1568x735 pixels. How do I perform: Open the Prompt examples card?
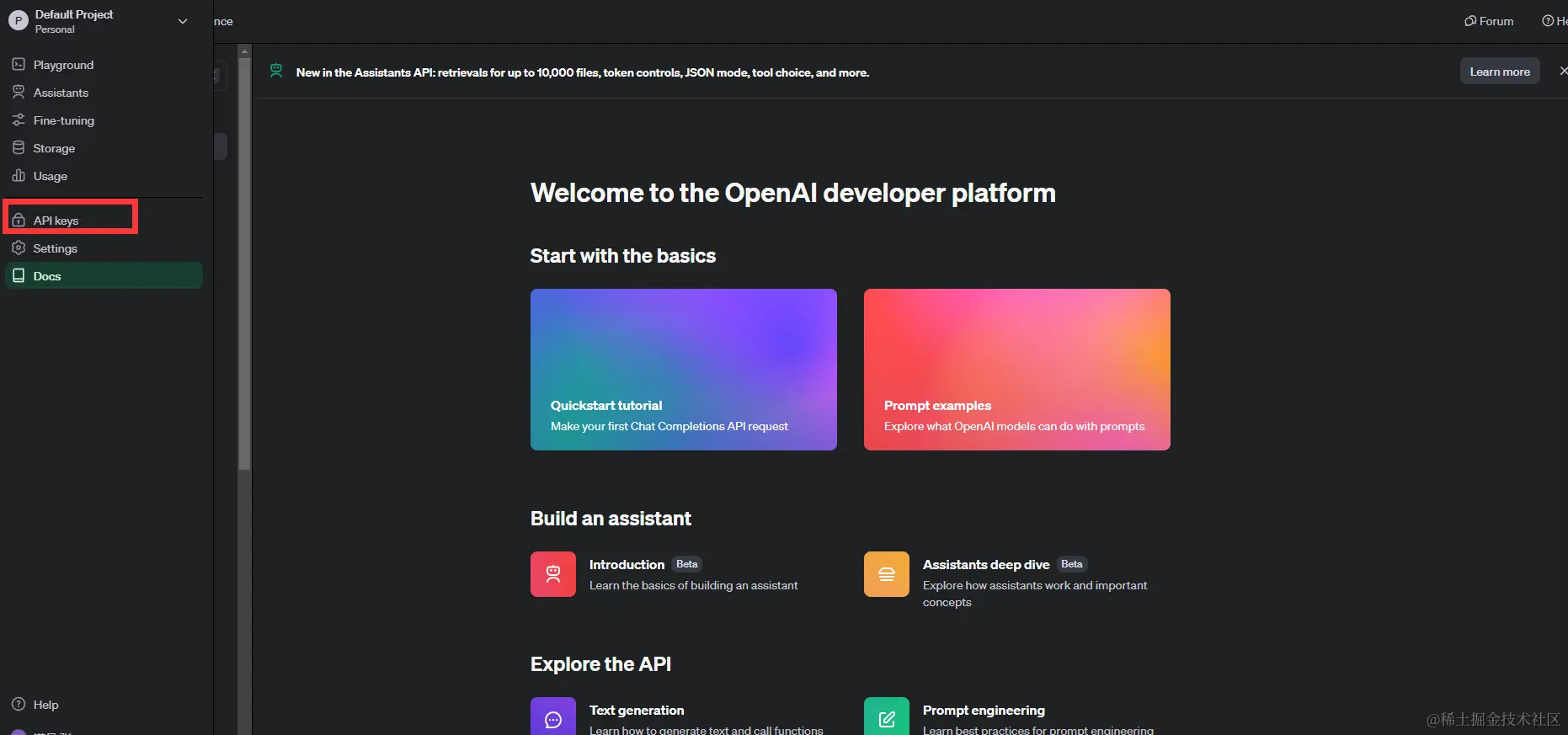[x=1017, y=370]
